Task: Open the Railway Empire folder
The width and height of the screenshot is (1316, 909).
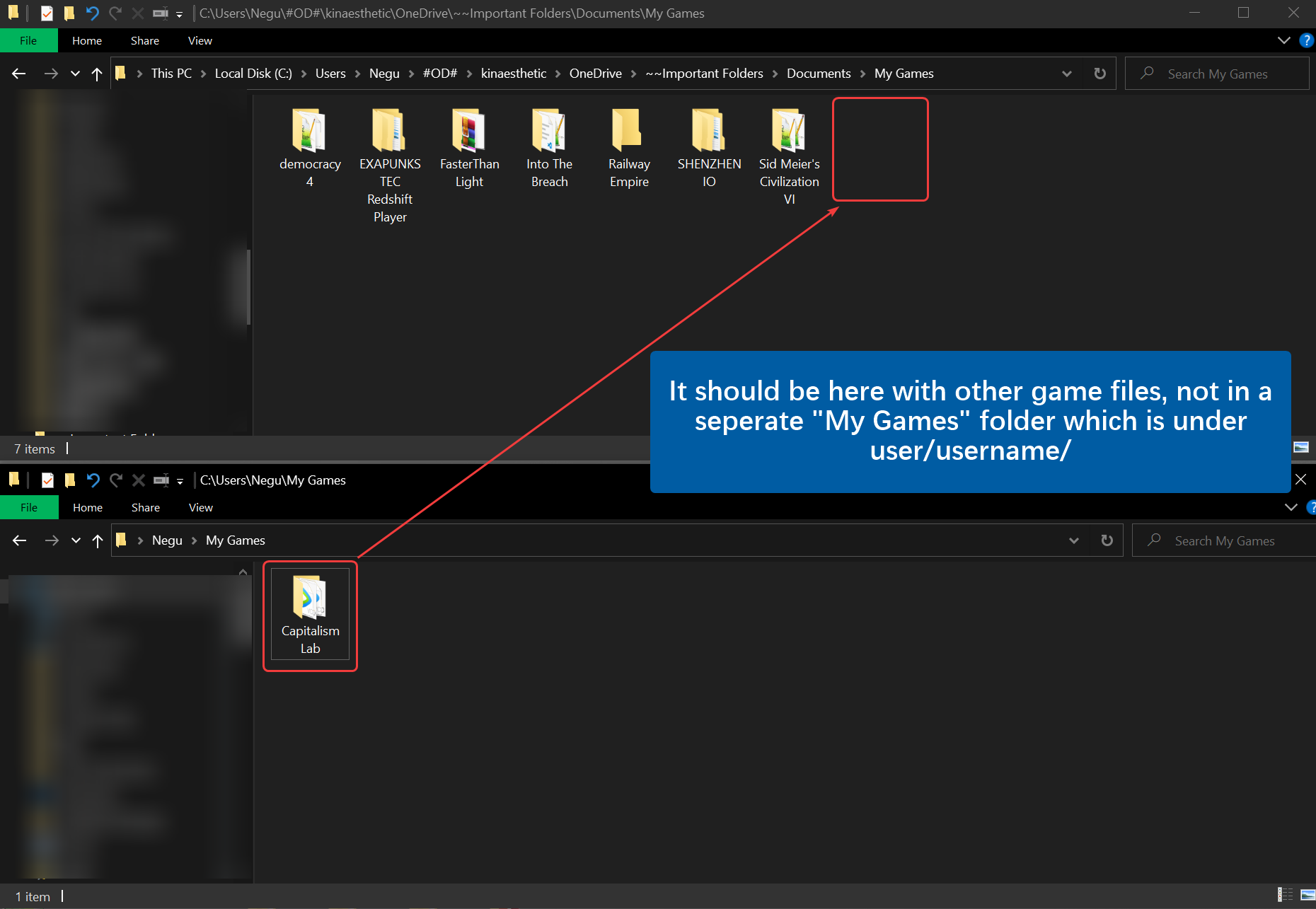Action: click(x=629, y=148)
